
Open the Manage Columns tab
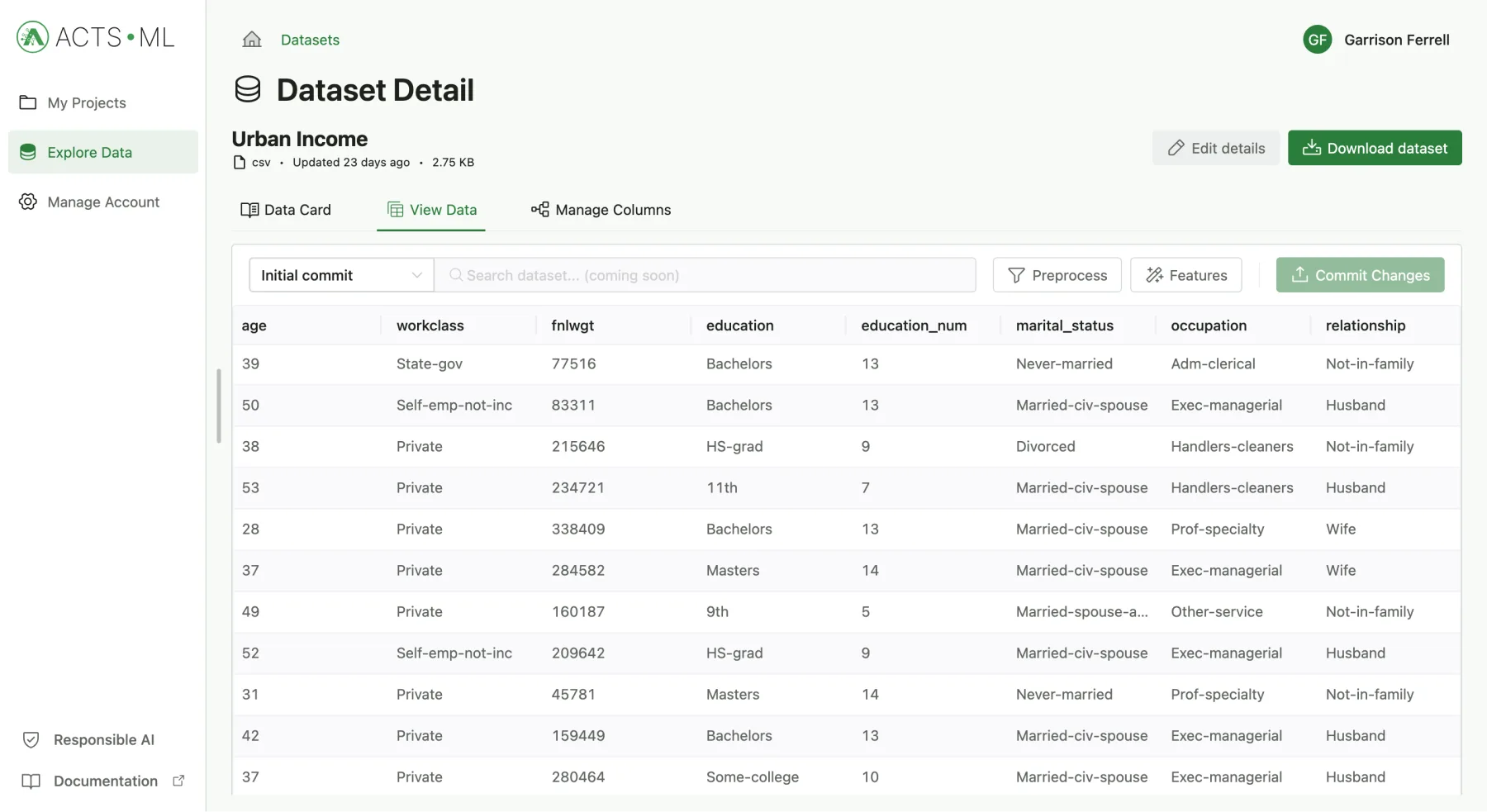[601, 210]
